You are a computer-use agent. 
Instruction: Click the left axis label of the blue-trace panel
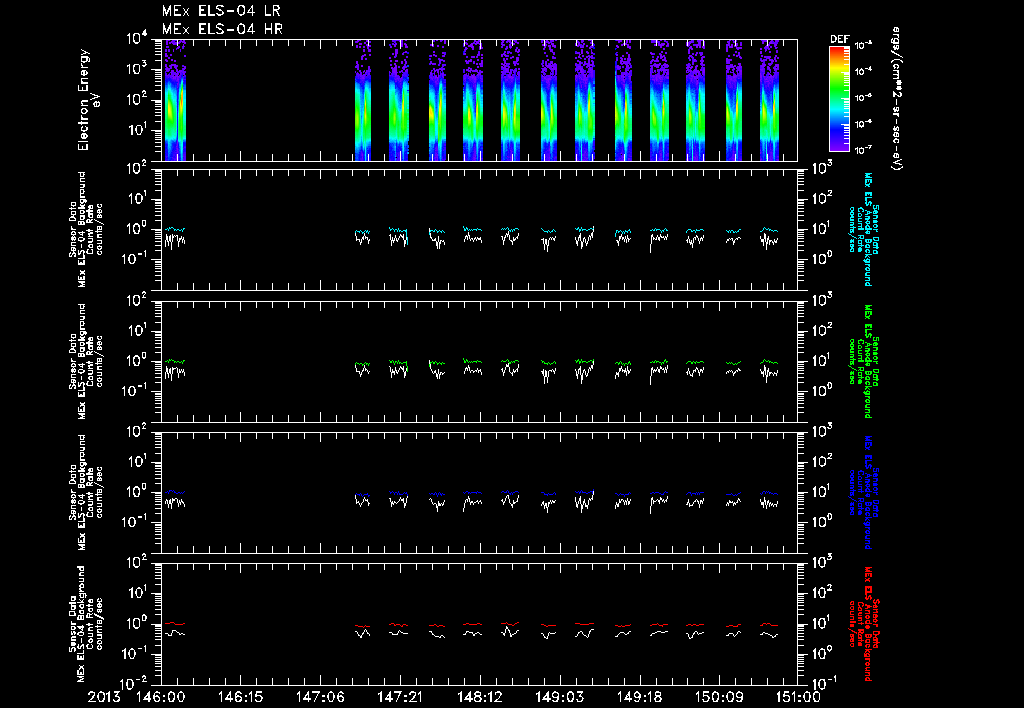click(86, 492)
